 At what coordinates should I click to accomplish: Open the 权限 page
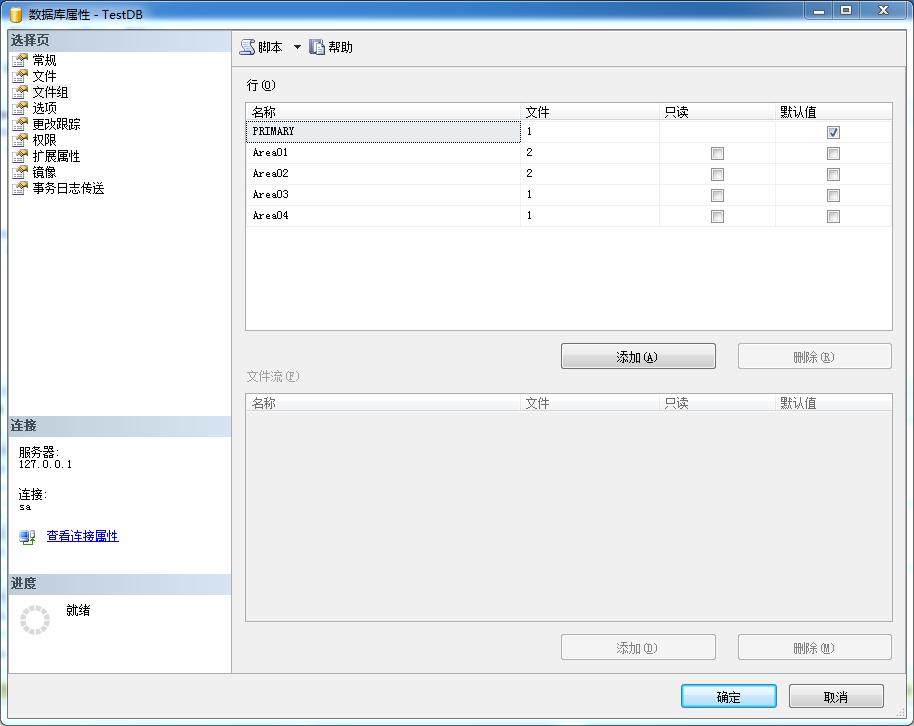(44, 140)
